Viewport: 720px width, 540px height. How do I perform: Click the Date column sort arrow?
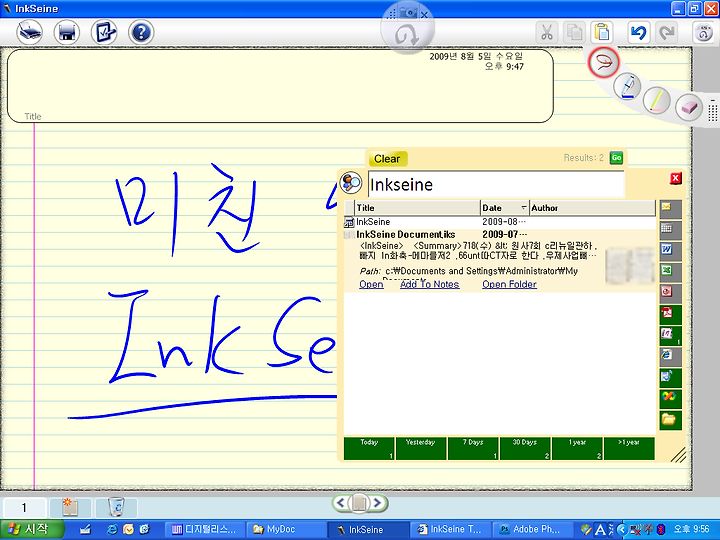click(x=523, y=208)
